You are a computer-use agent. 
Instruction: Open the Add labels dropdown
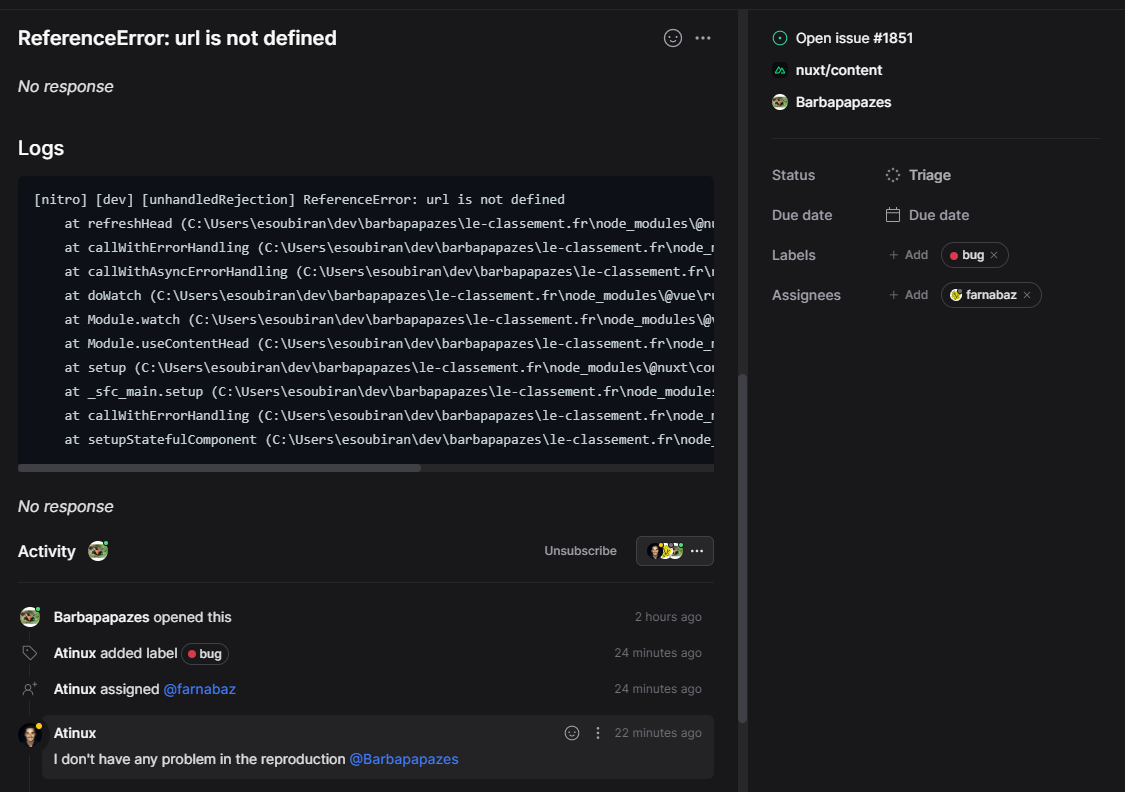(908, 255)
